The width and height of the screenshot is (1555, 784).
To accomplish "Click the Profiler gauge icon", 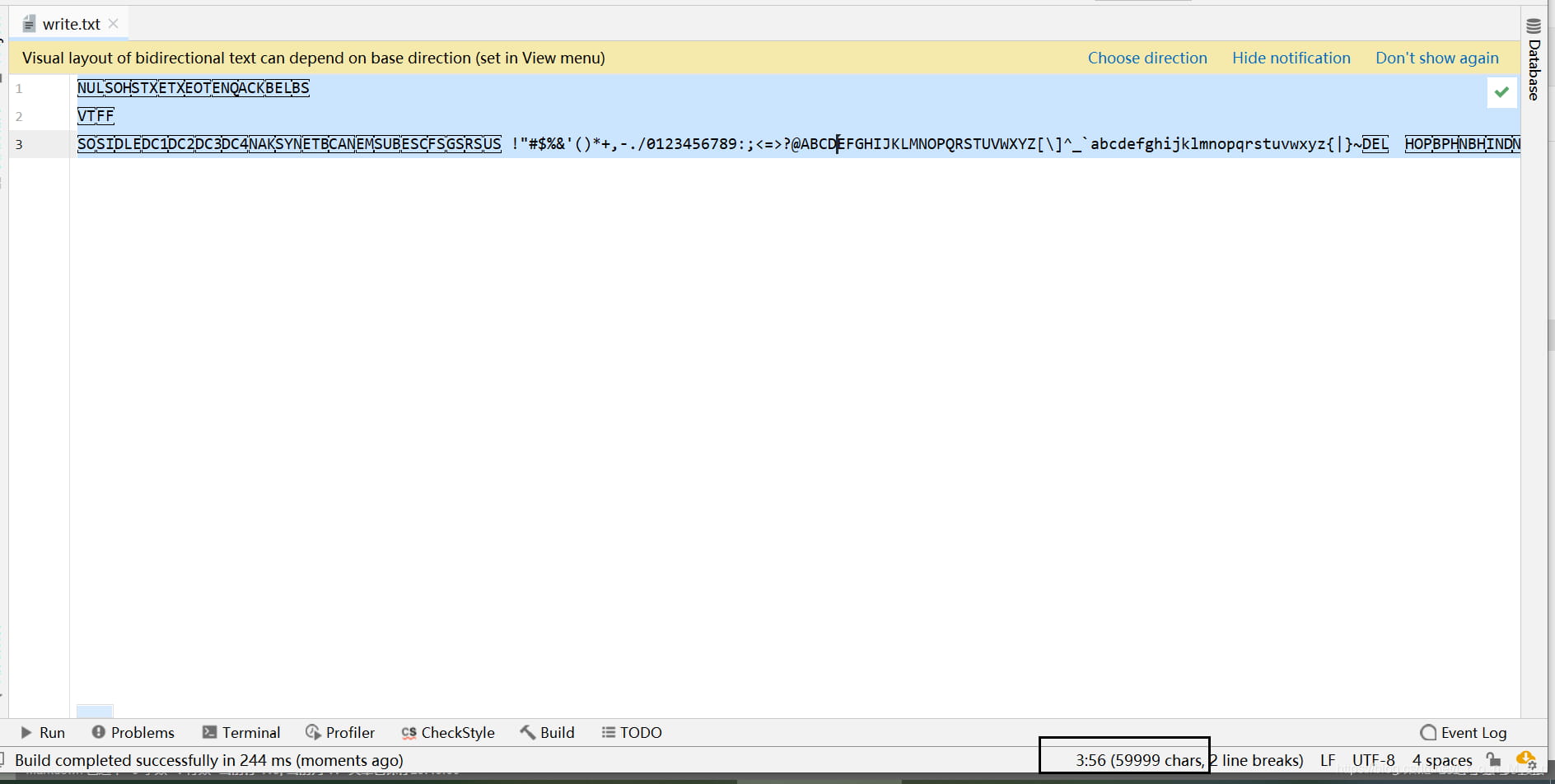I will 313,731.
